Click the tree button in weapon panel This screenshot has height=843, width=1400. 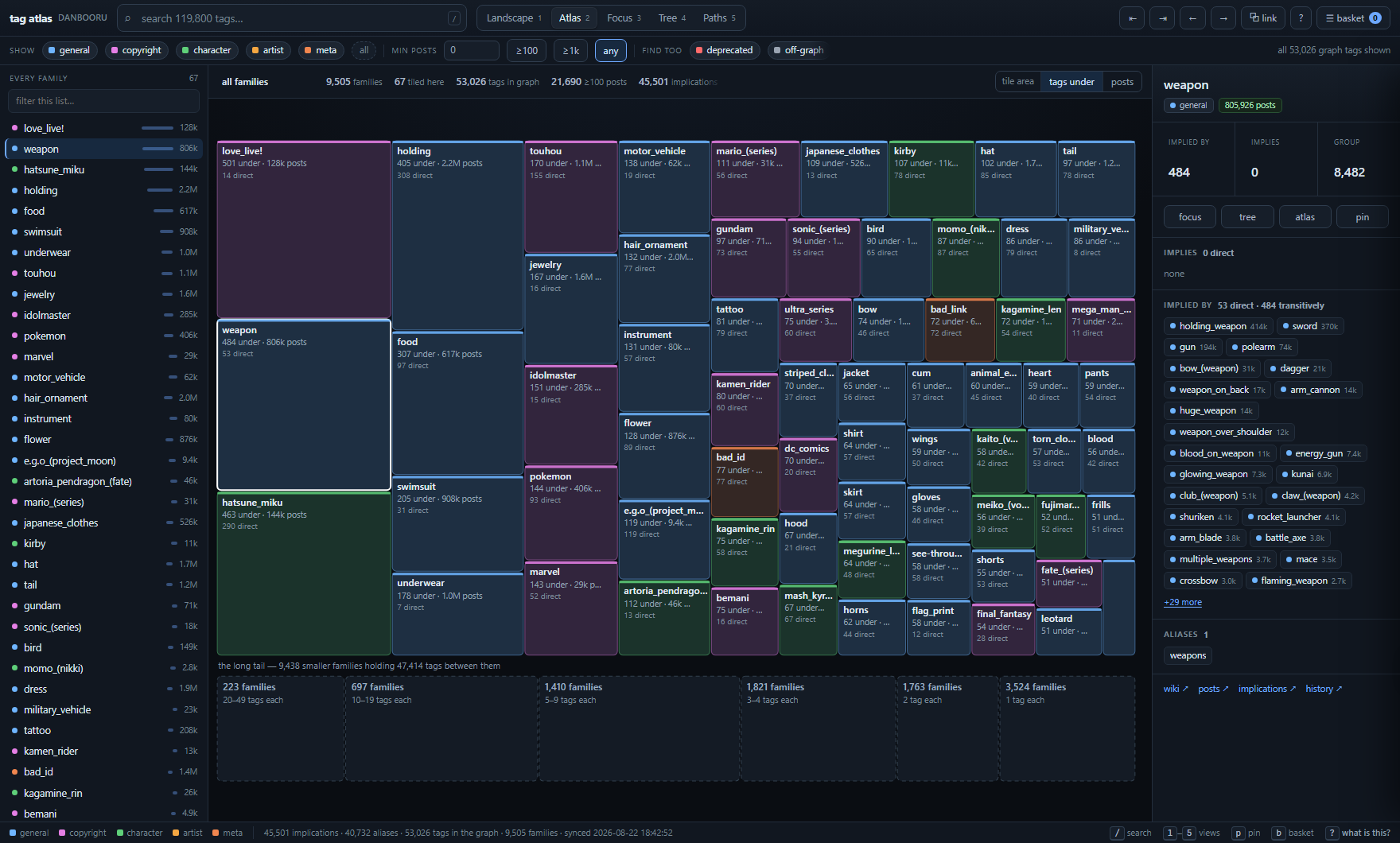pyautogui.click(x=1247, y=217)
